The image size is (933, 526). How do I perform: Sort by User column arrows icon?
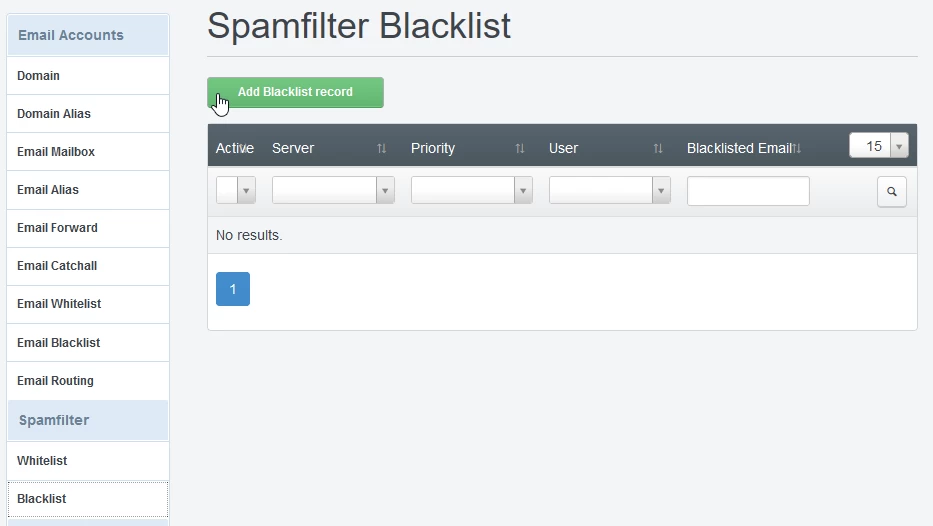(658, 148)
